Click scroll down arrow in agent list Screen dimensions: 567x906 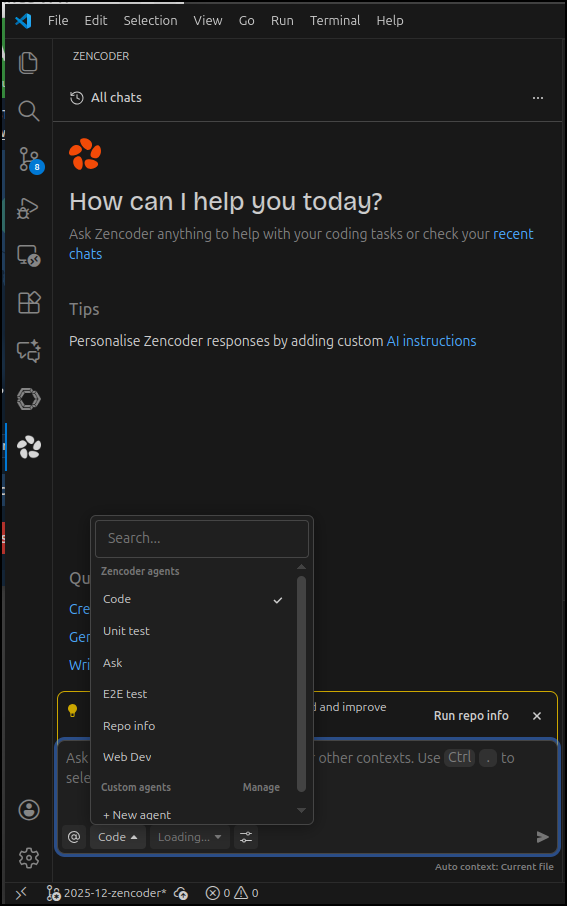click(301, 810)
